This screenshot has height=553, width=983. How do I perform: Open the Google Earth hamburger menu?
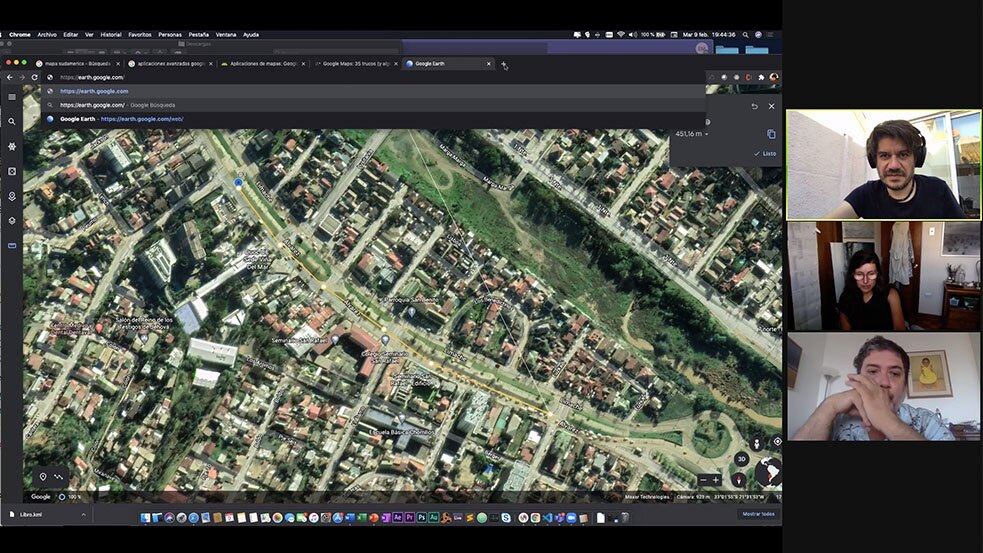[x=12, y=97]
